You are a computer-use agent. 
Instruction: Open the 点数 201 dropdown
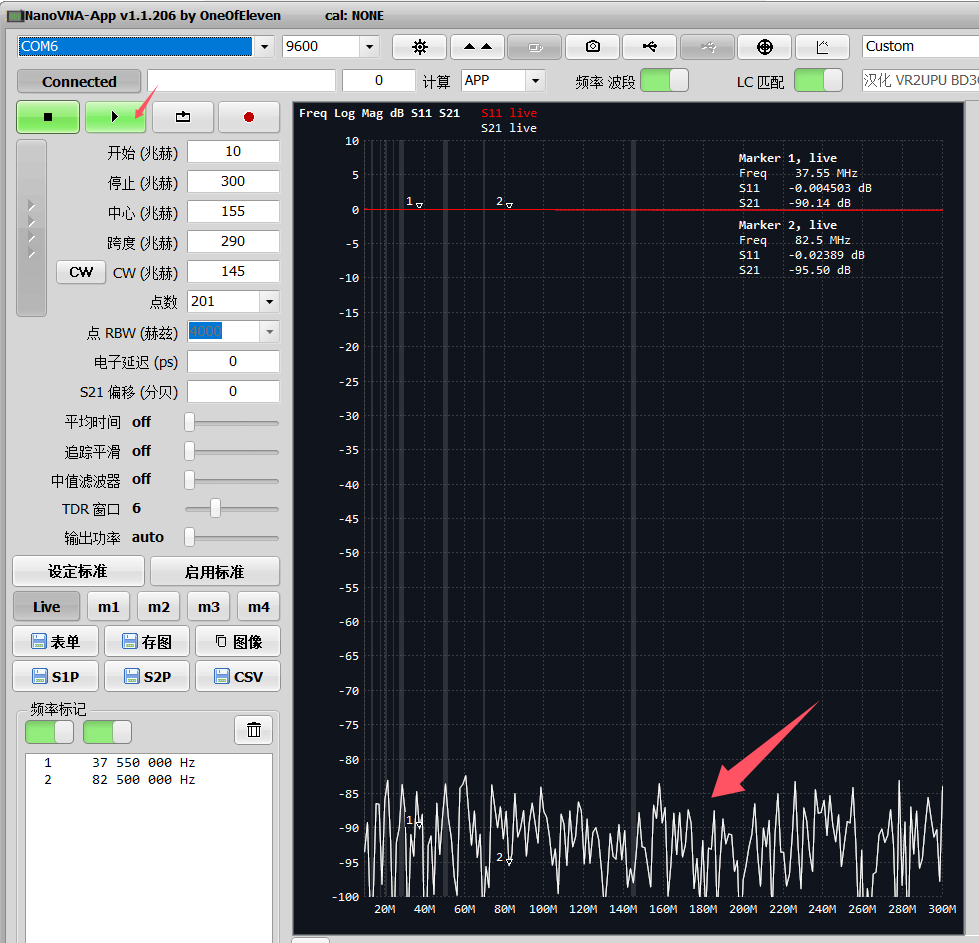click(269, 302)
